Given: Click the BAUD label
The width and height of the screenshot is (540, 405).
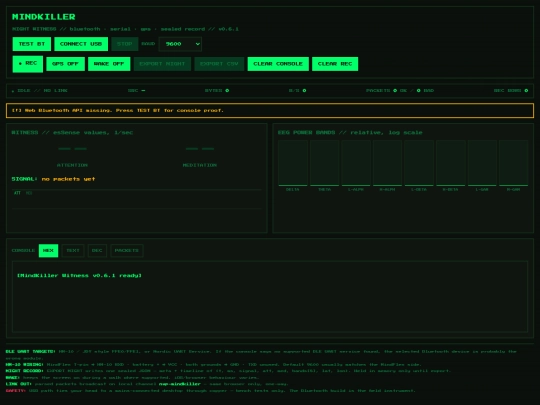Looking at the screenshot, I should [x=148, y=44].
